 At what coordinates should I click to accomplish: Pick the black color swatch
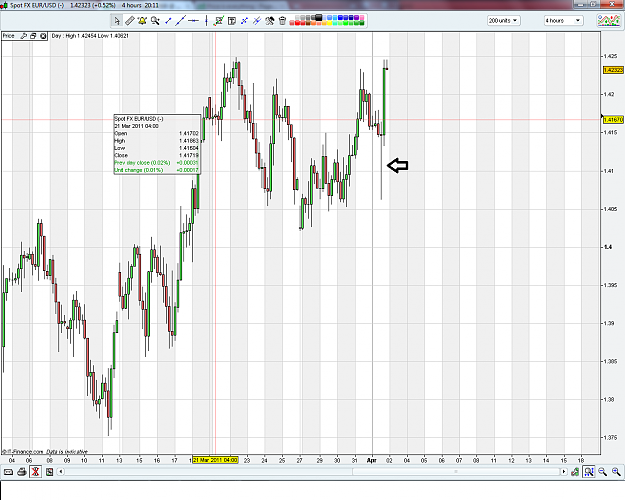tap(319, 18)
